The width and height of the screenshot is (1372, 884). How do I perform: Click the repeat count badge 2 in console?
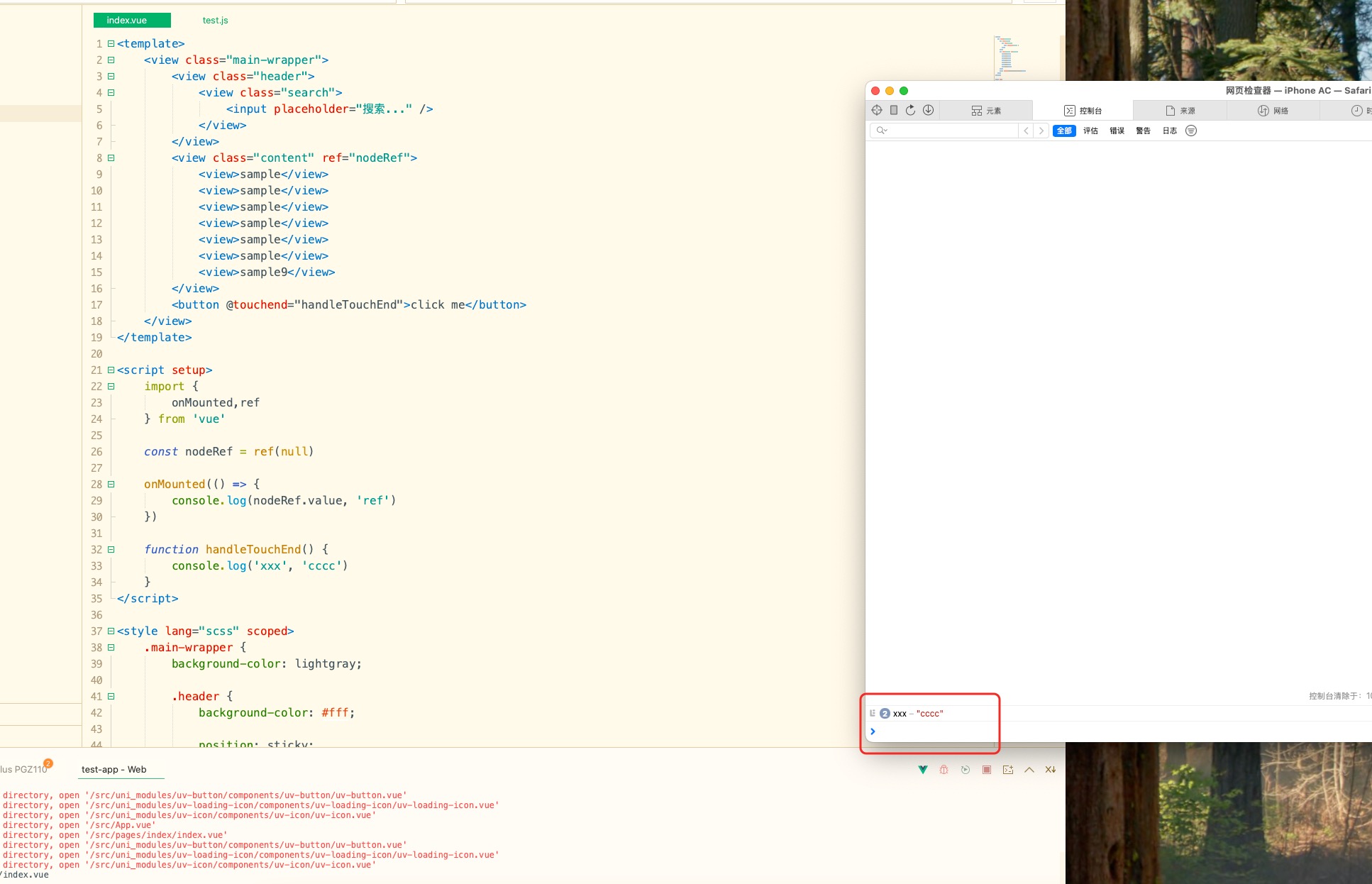point(885,714)
